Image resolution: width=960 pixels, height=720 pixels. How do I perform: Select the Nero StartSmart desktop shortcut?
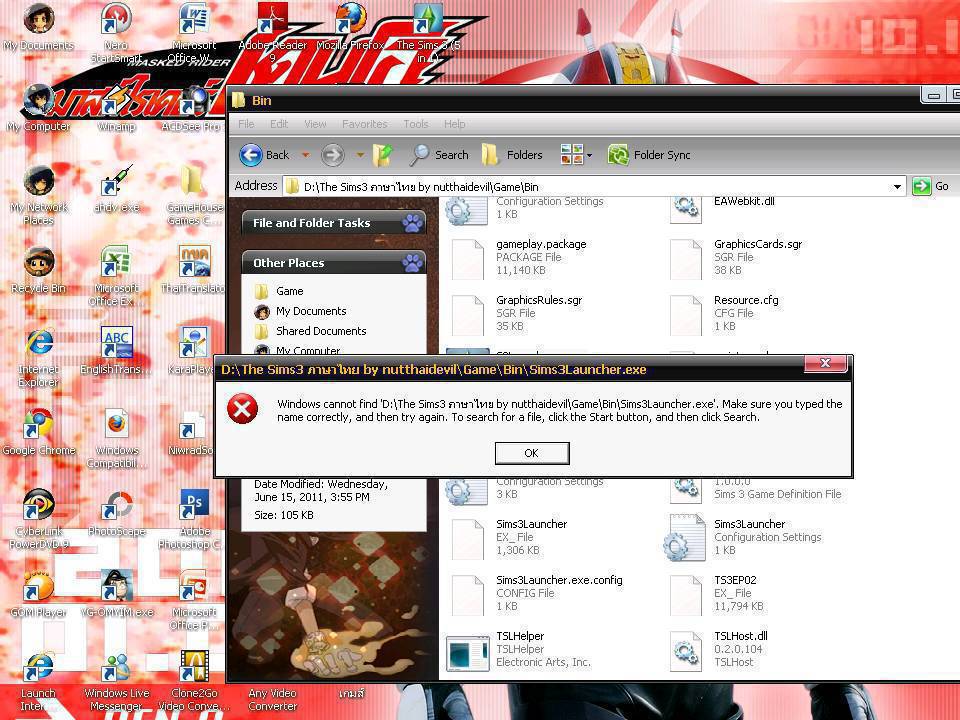click(x=116, y=33)
